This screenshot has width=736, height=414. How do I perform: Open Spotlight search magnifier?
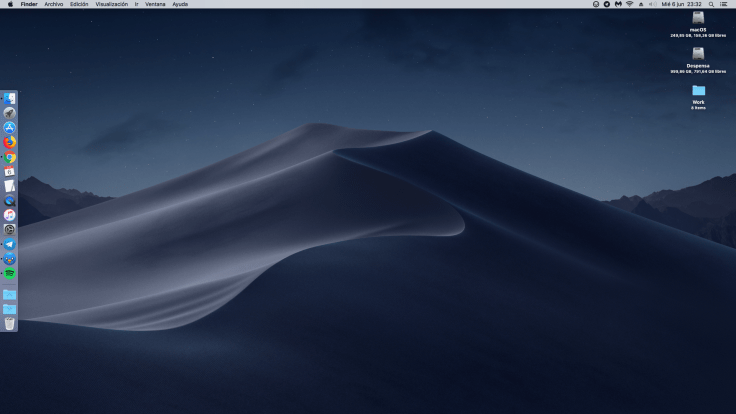pyautogui.click(x=710, y=4)
